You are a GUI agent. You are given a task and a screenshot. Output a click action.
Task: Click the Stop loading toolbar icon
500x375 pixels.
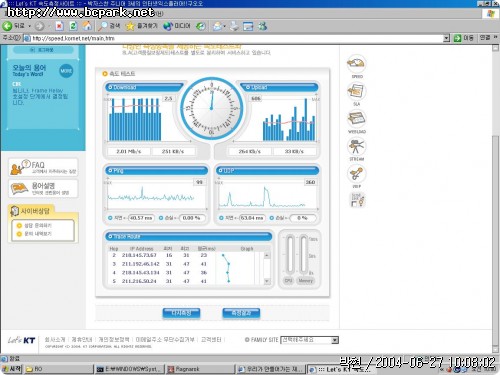coord(59,26)
